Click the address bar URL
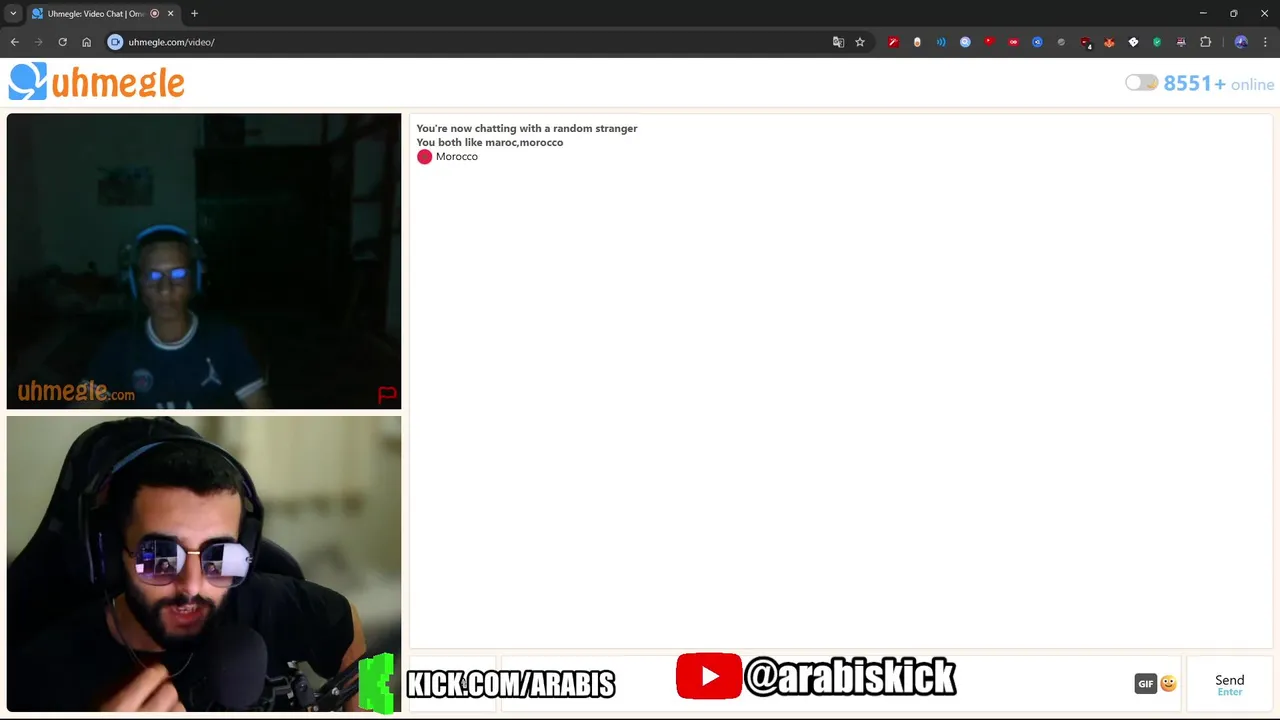Screen dimensions: 1280x720 pyautogui.click(x=171, y=42)
